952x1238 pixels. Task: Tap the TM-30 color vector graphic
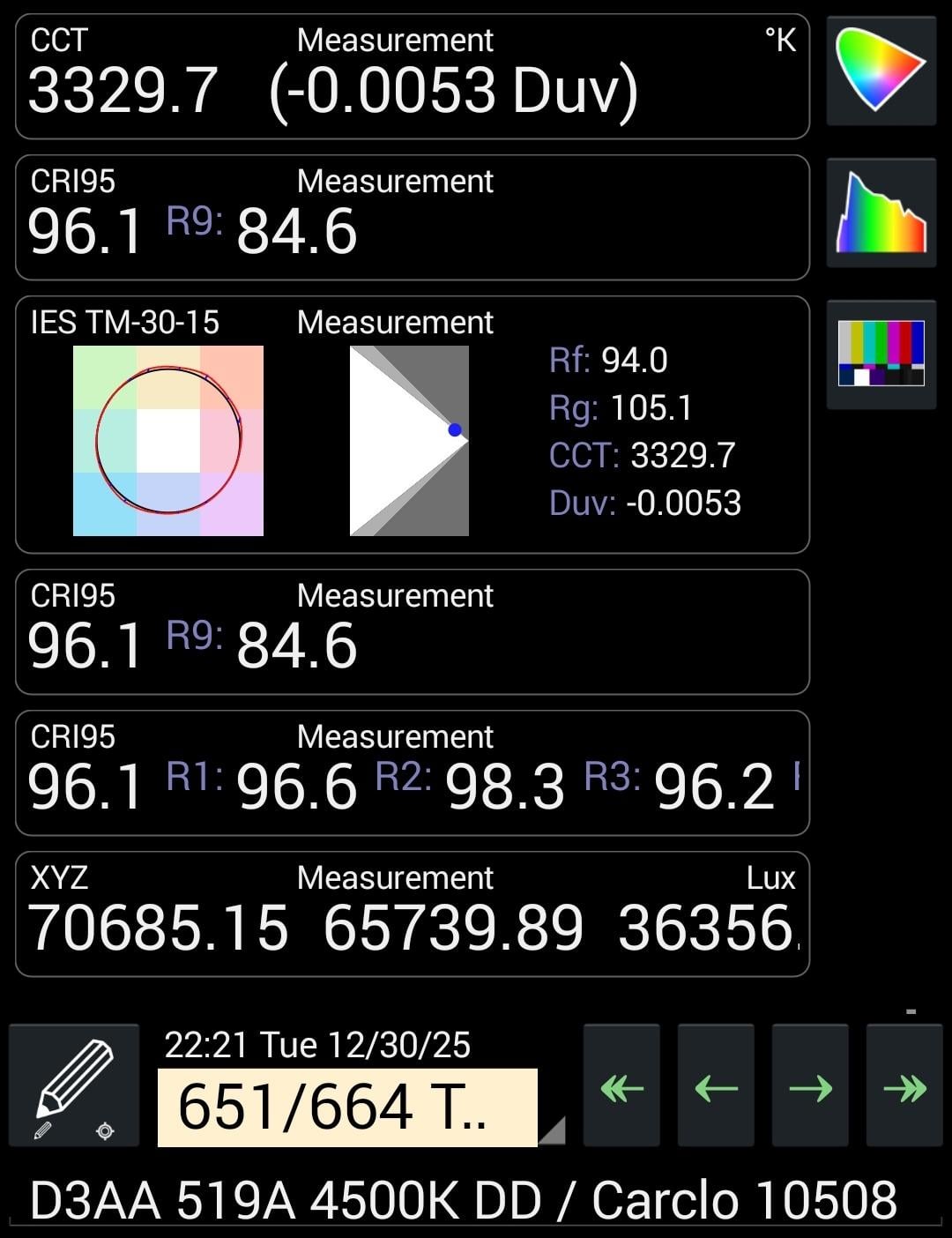point(168,441)
